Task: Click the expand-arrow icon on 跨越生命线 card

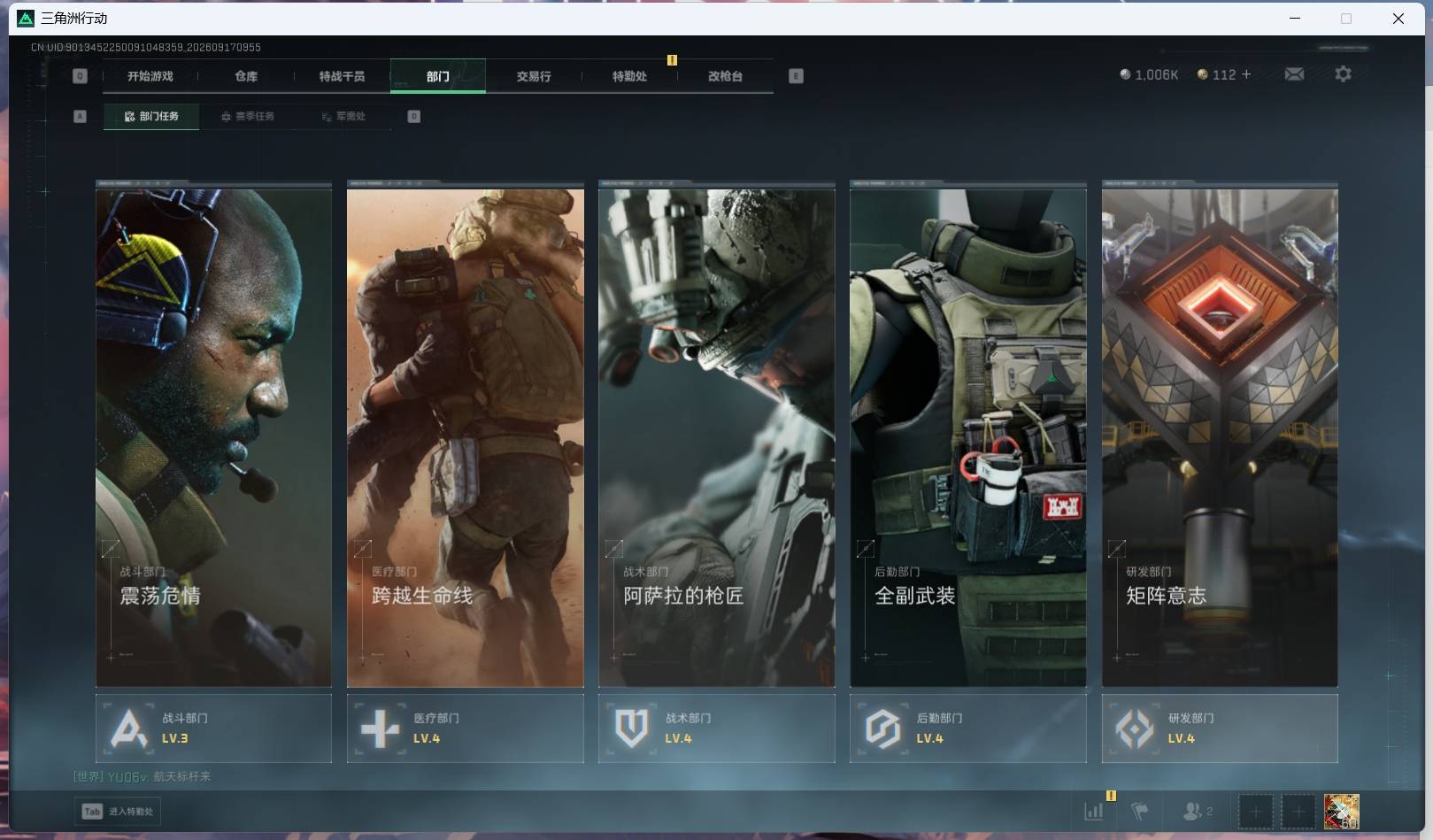Action: point(362,549)
